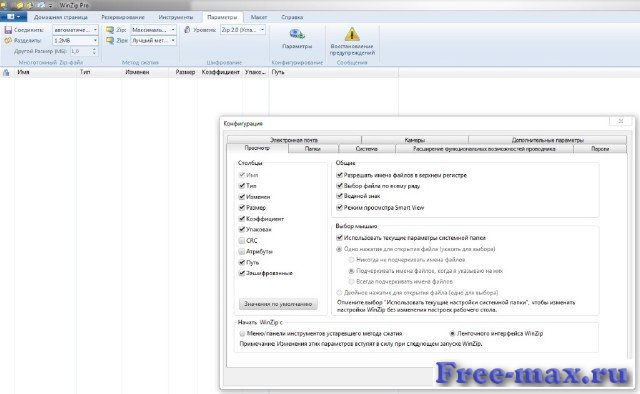Open the Параметры configuration icon
This screenshot has height=394, width=640.
[297, 34]
